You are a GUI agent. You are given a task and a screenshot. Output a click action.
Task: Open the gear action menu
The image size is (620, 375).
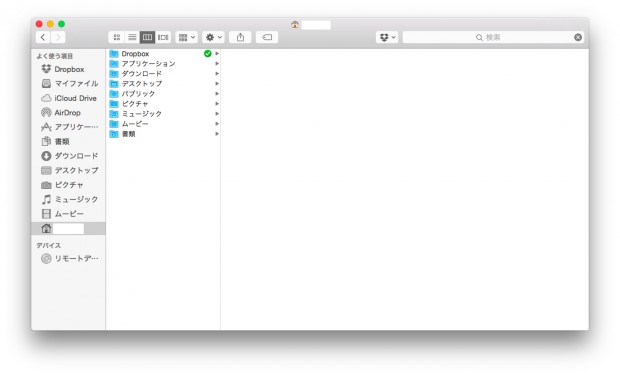[x=214, y=37]
